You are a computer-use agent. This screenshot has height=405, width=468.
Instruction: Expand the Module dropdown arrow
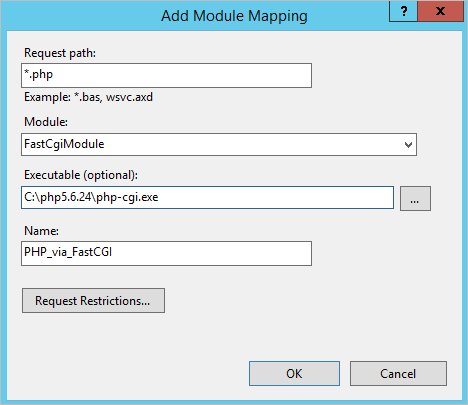(x=408, y=145)
